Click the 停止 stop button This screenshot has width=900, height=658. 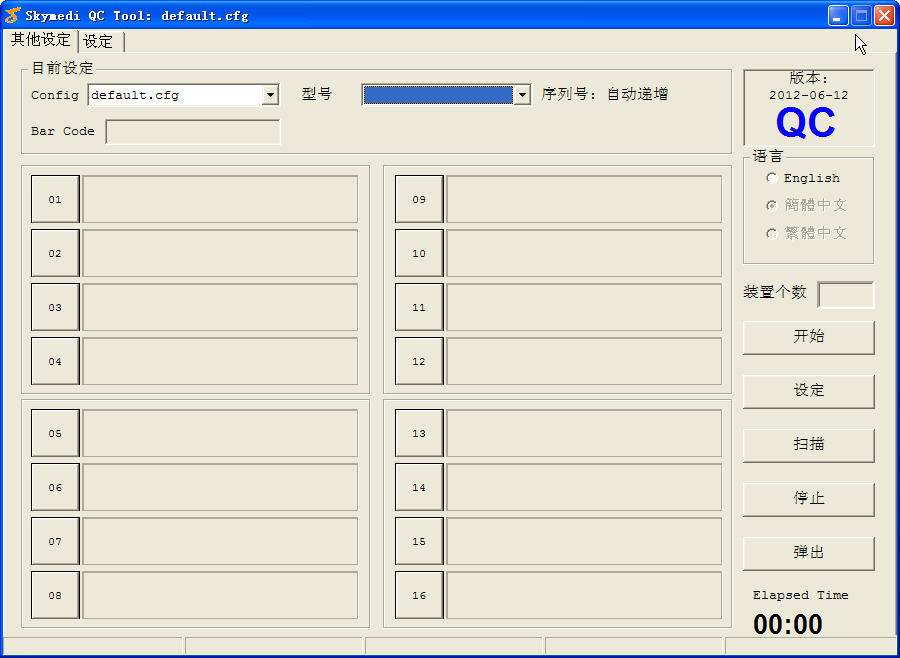pos(808,498)
